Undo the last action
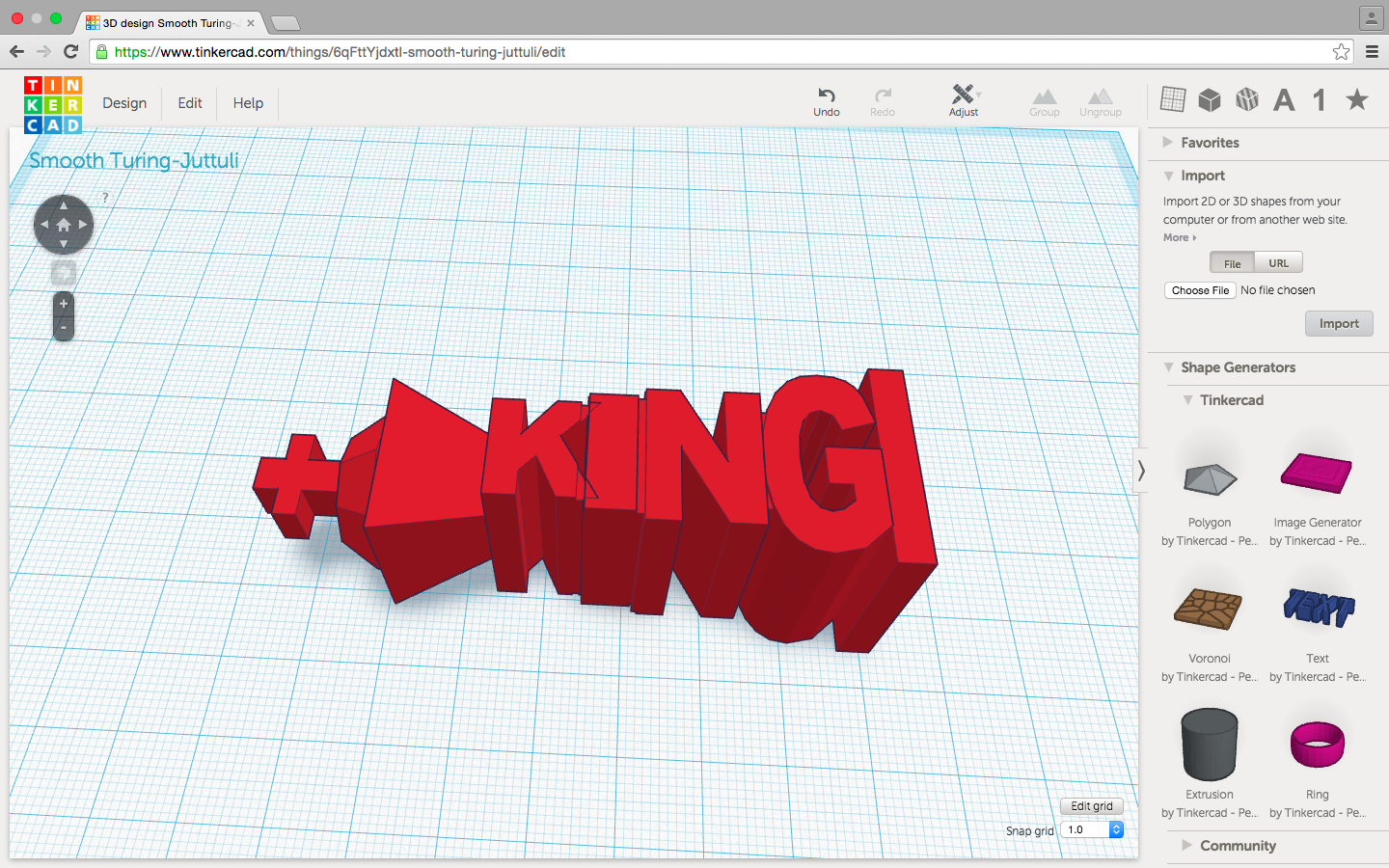 coord(827,101)
